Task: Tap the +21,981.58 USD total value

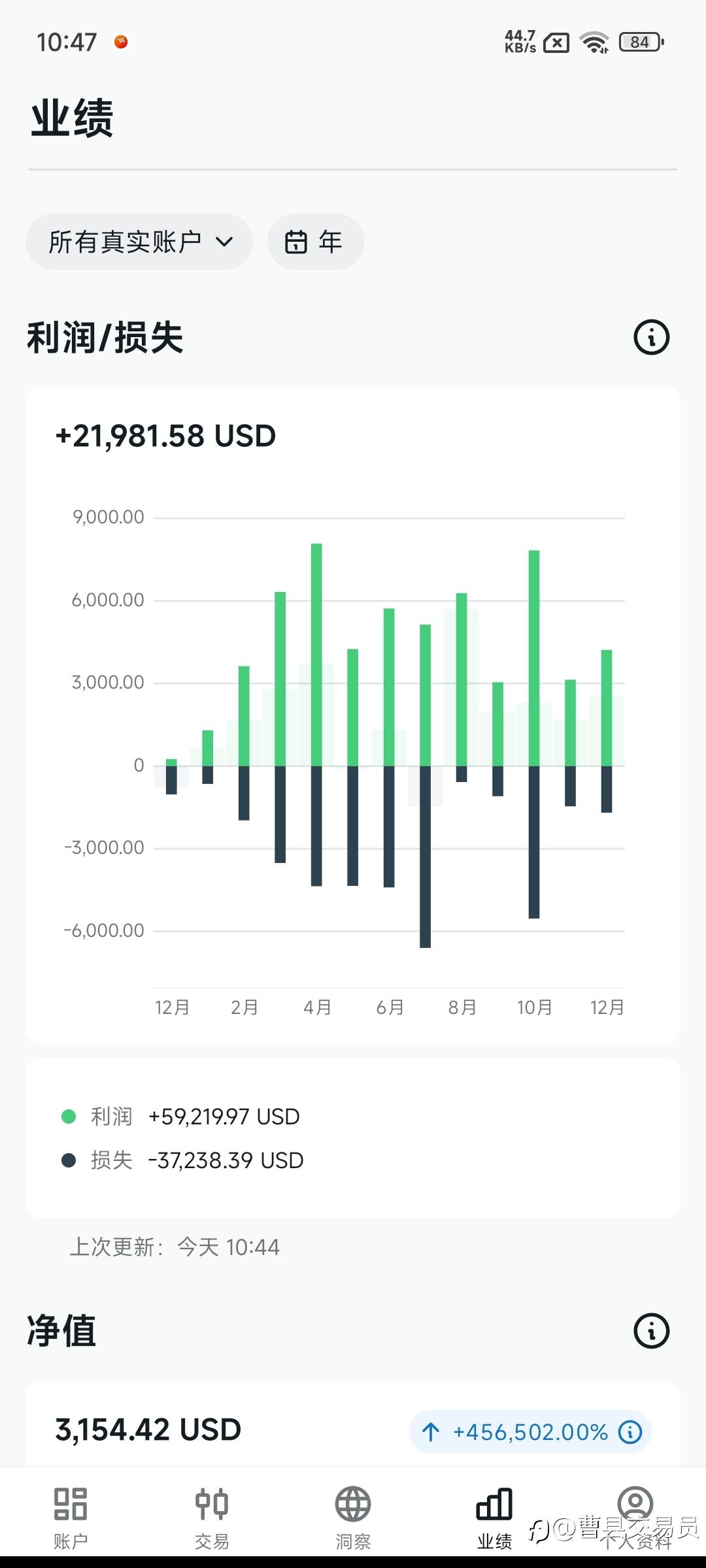Action: tap(166, 436)
